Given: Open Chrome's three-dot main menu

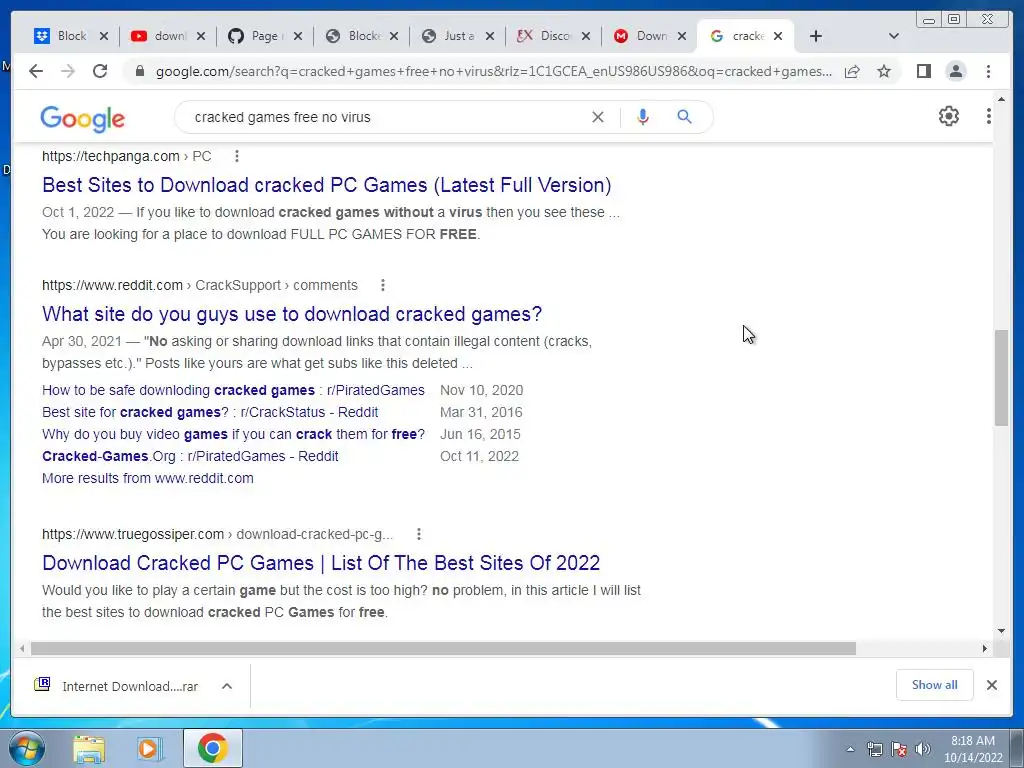Looking at the screenshot, I should point(988,71).
